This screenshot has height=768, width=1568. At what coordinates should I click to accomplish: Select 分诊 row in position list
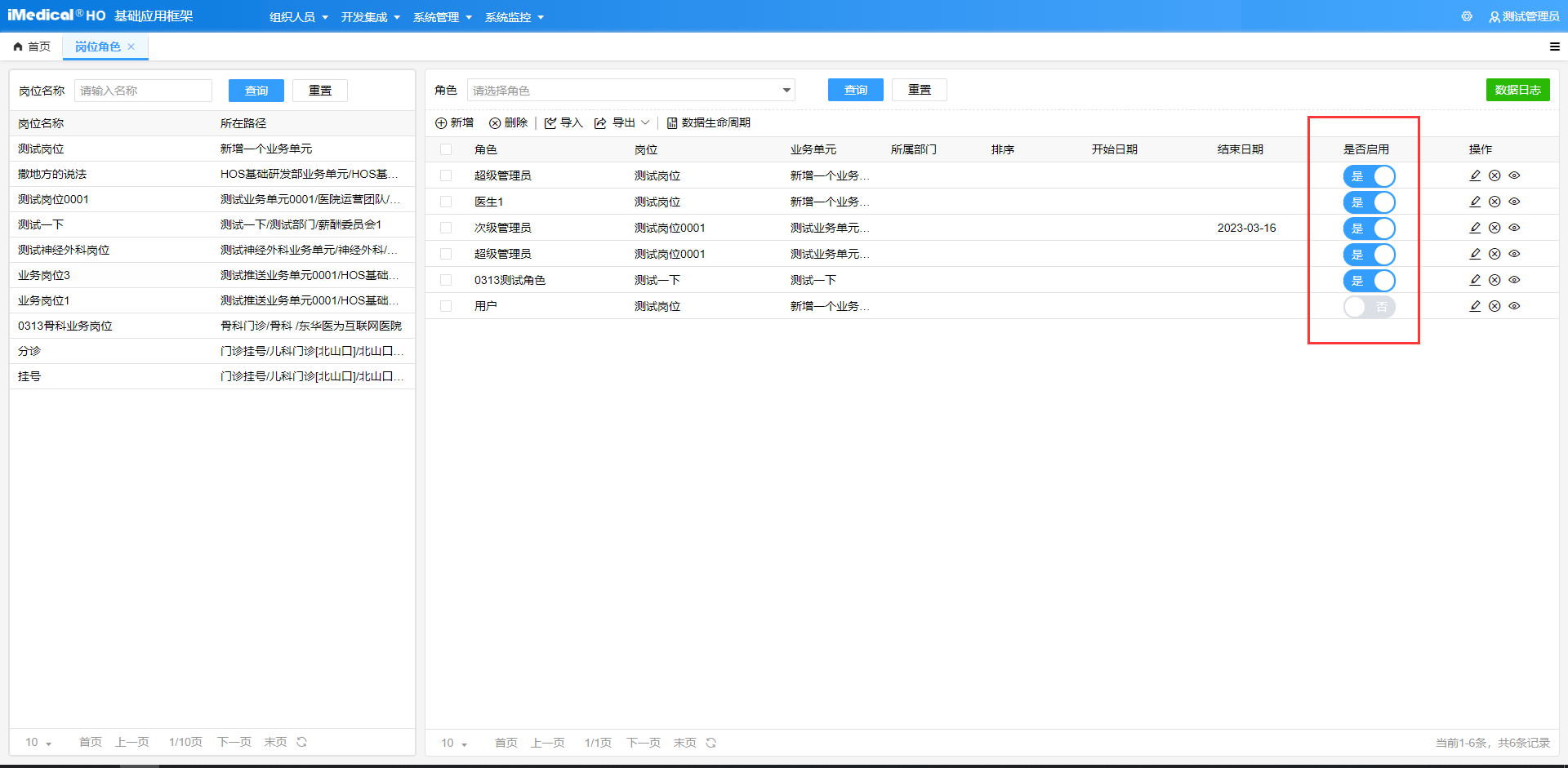212,351
